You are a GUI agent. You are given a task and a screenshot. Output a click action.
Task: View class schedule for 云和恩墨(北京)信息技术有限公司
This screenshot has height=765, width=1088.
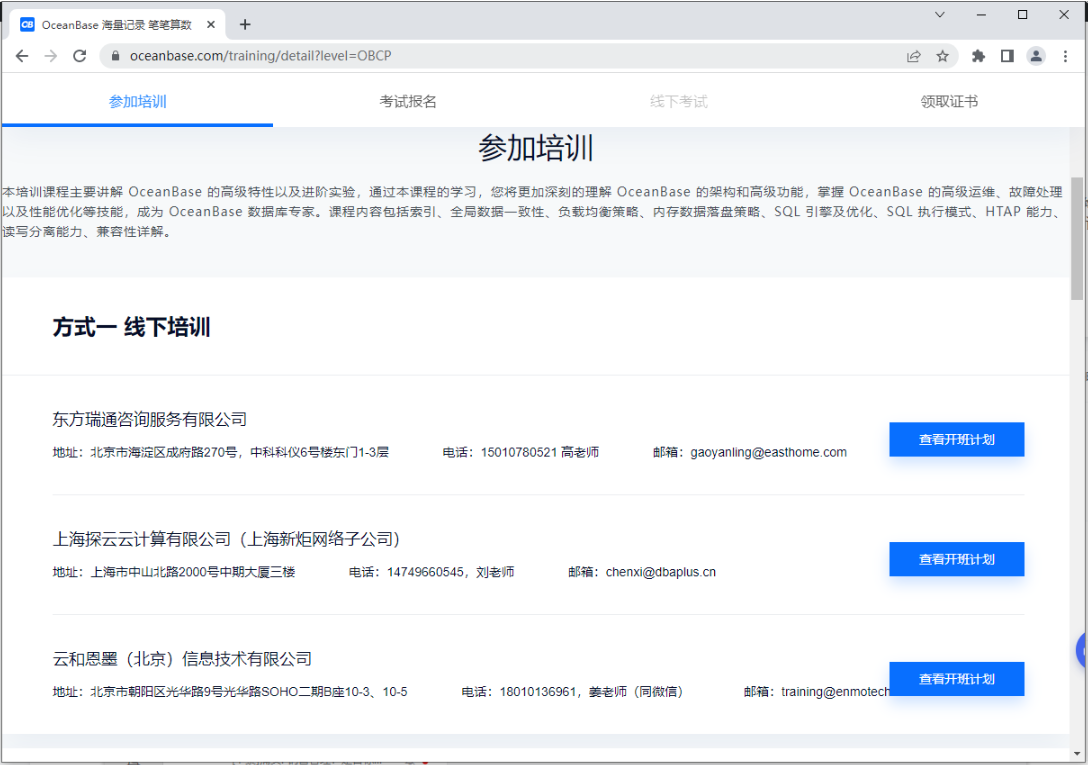click(957, 679)
